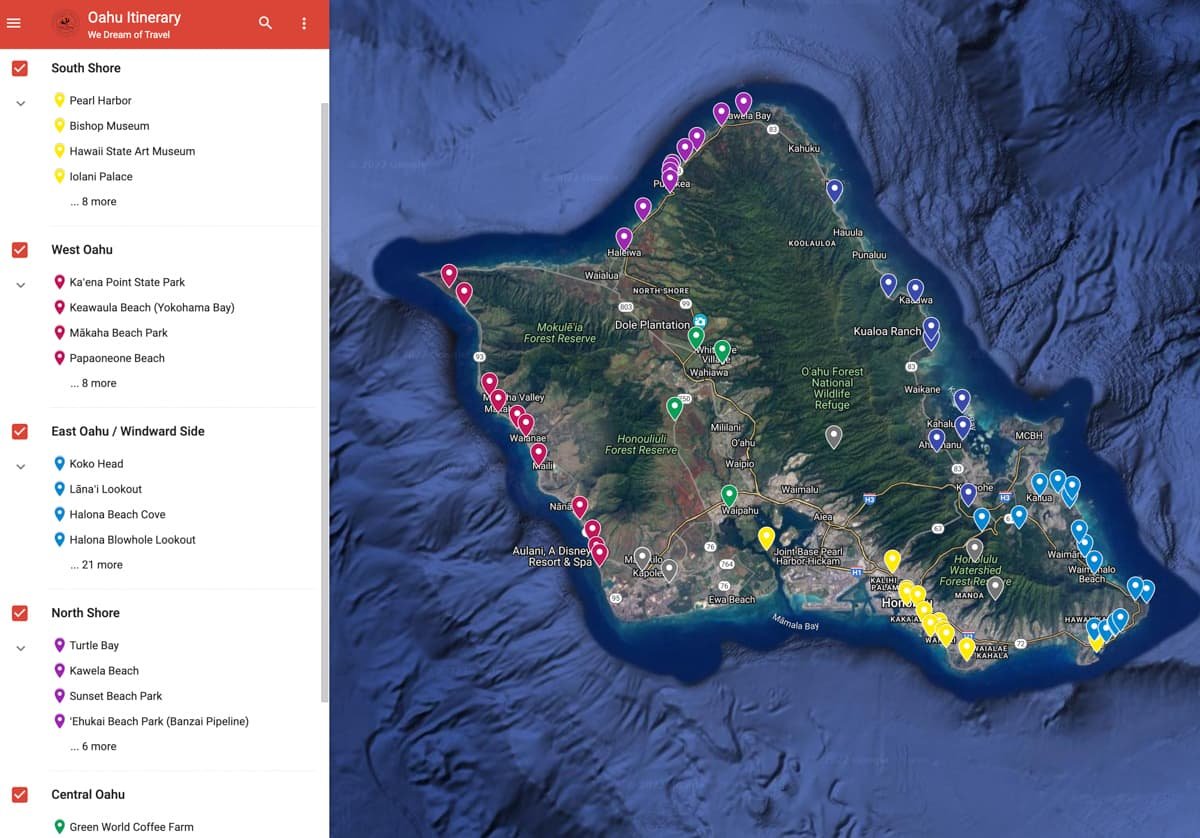Click the red pin beside Mākaha Beach Park
Screen dimensions: 1200x838
pos(59,333)
